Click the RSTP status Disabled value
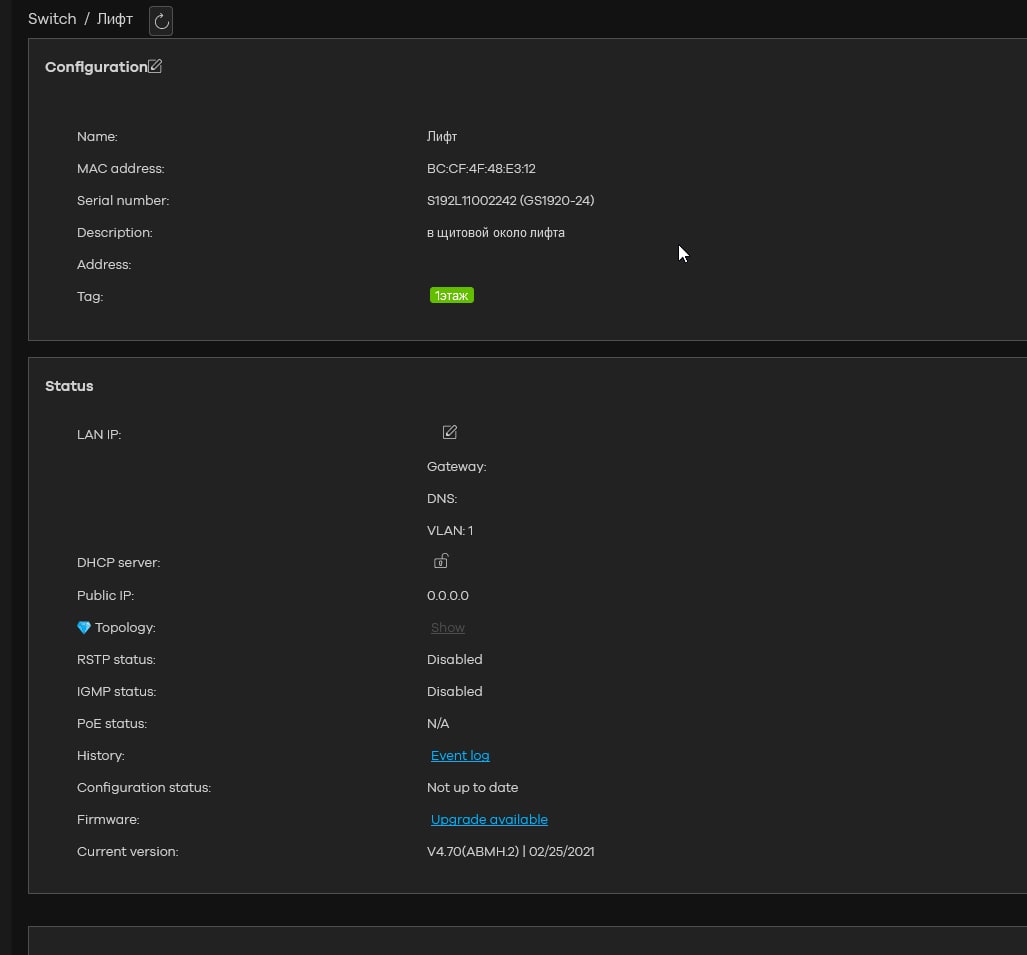Screen dimensions: 1027x955 [454, 660]
